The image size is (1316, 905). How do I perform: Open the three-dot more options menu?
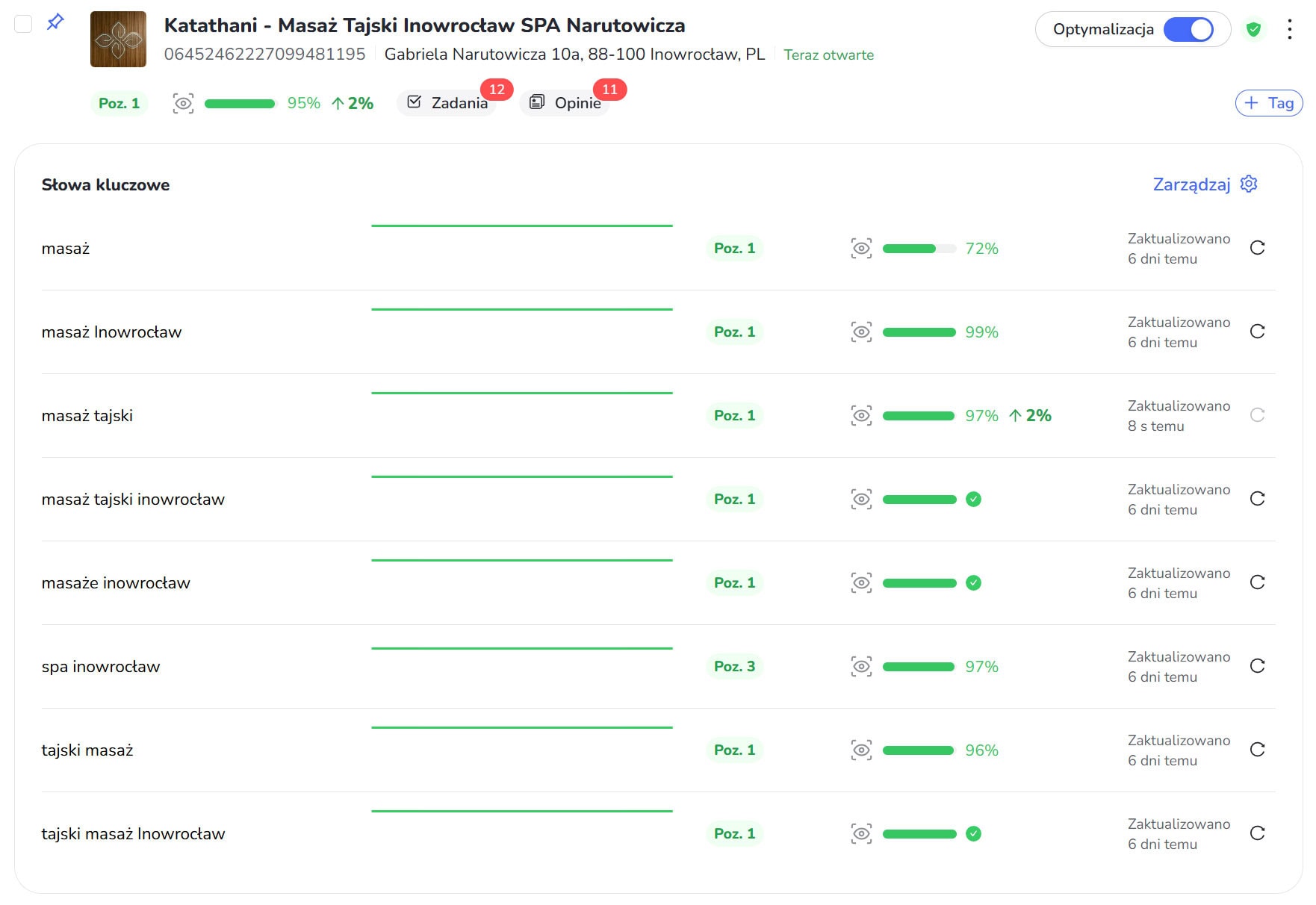click(x=1290, y=29)
